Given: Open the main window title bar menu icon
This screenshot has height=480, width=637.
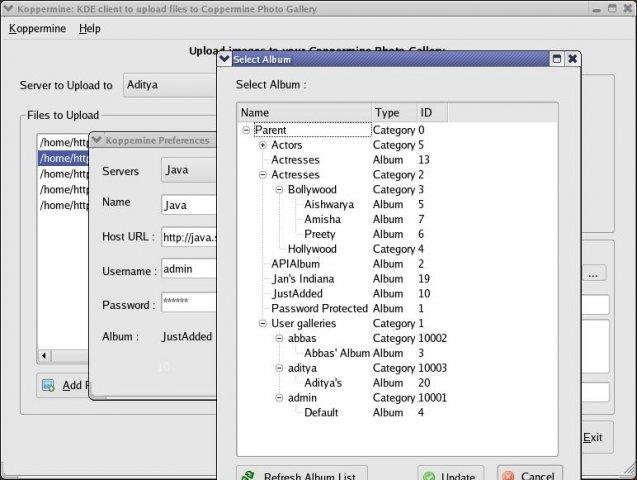Looking at the screenshot, I should (8, 9).
